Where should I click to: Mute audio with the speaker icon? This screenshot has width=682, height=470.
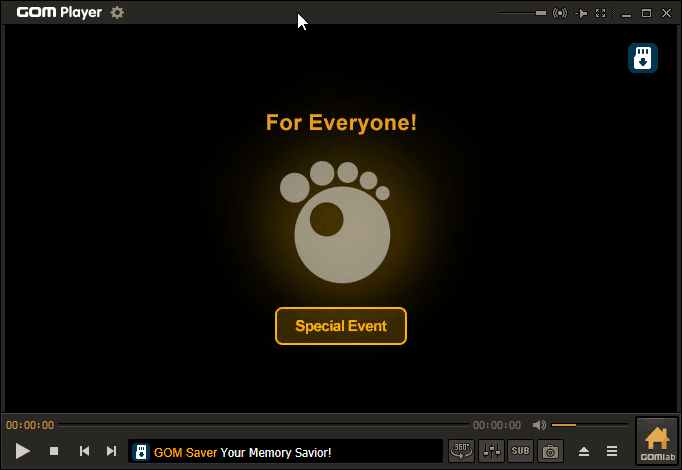(x=539, y=425)
